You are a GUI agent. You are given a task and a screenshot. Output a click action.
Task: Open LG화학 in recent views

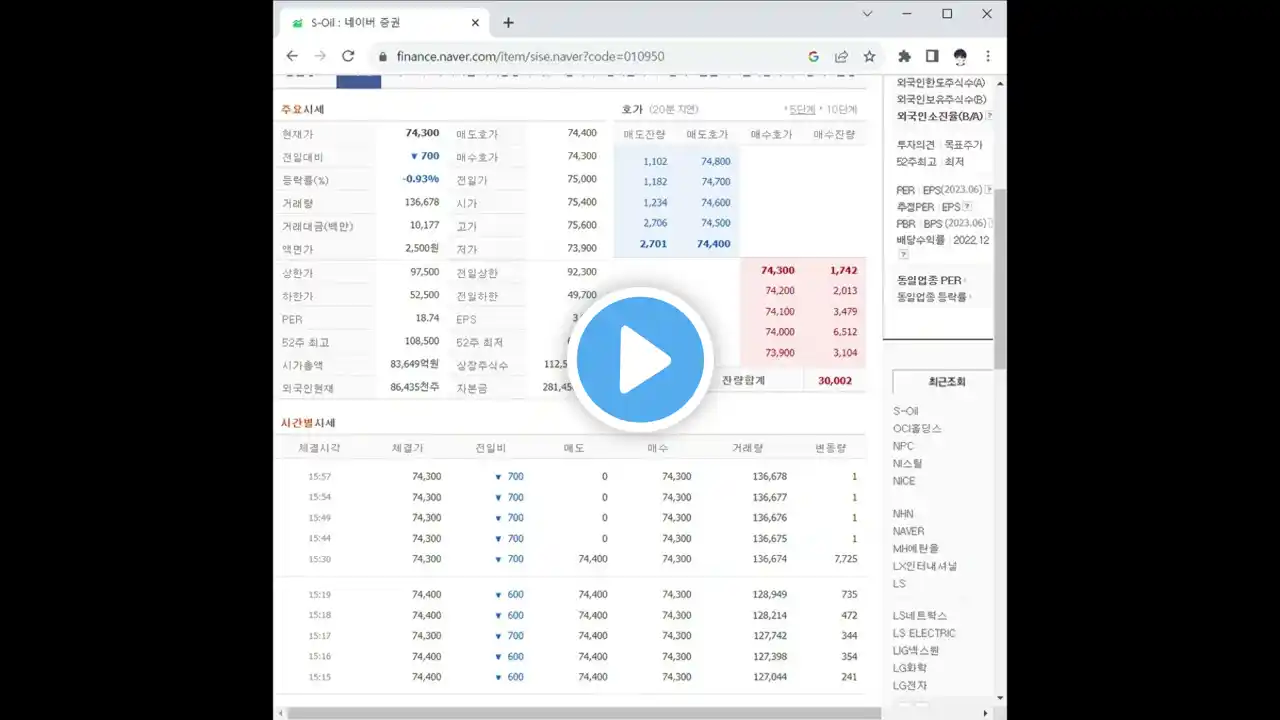(x=910, y=668)
